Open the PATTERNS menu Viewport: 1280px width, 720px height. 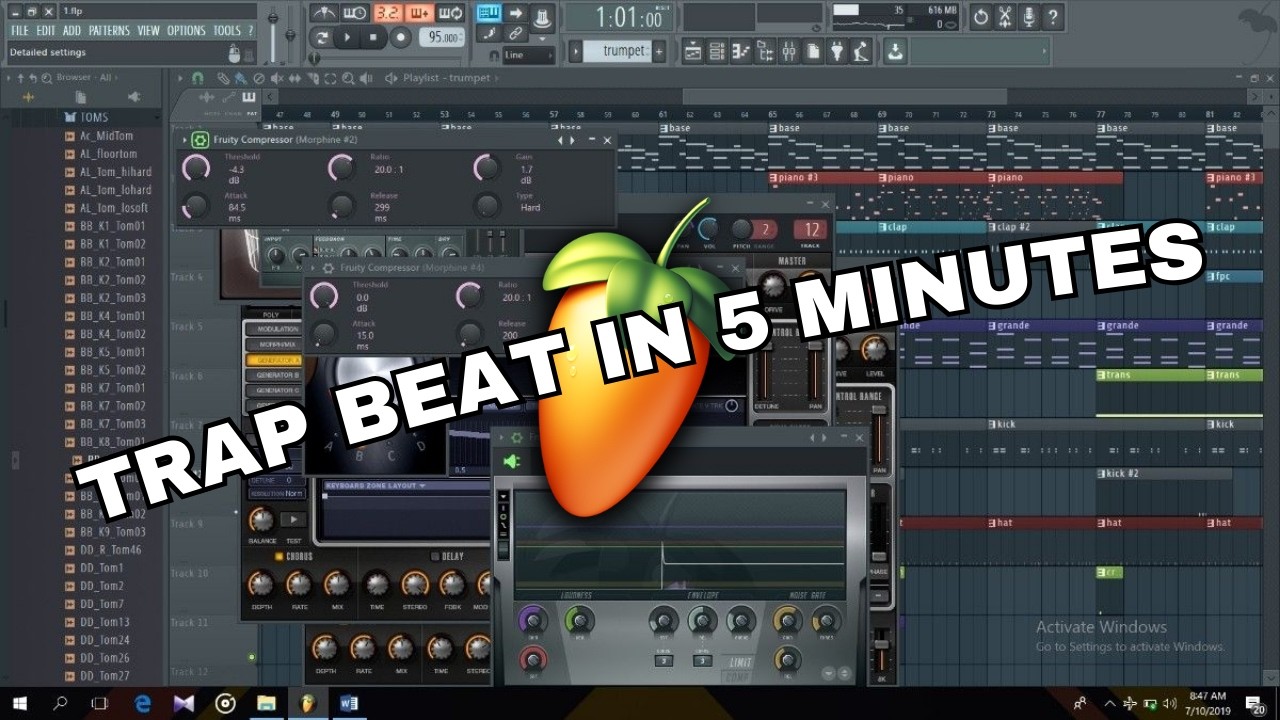[x=109, y=31]
